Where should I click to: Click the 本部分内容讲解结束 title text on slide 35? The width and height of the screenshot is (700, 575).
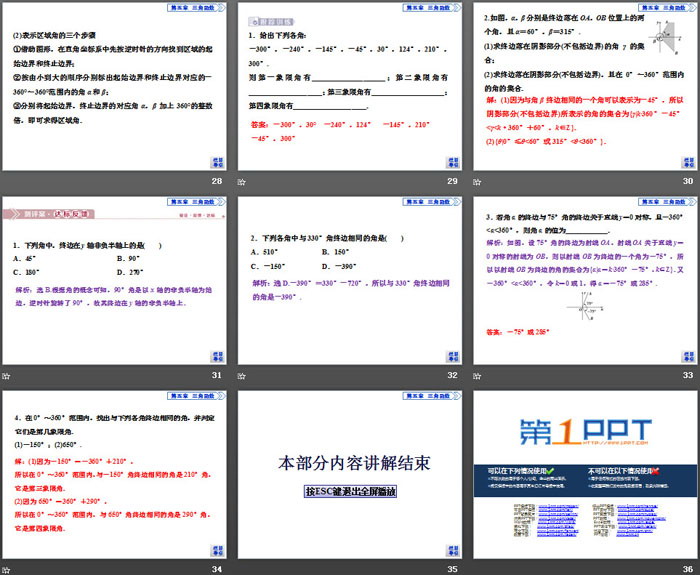(x=354, y=463)
